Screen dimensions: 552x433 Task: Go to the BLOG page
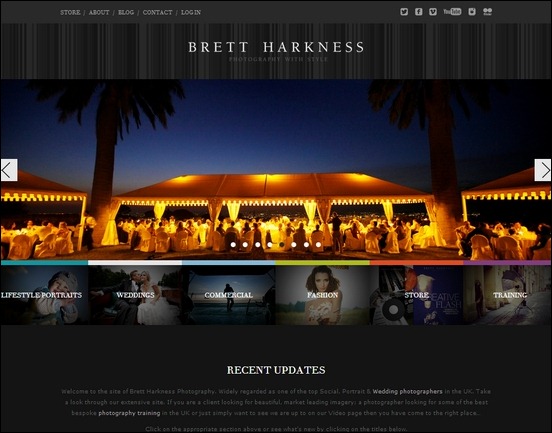(x=126, y=12)
